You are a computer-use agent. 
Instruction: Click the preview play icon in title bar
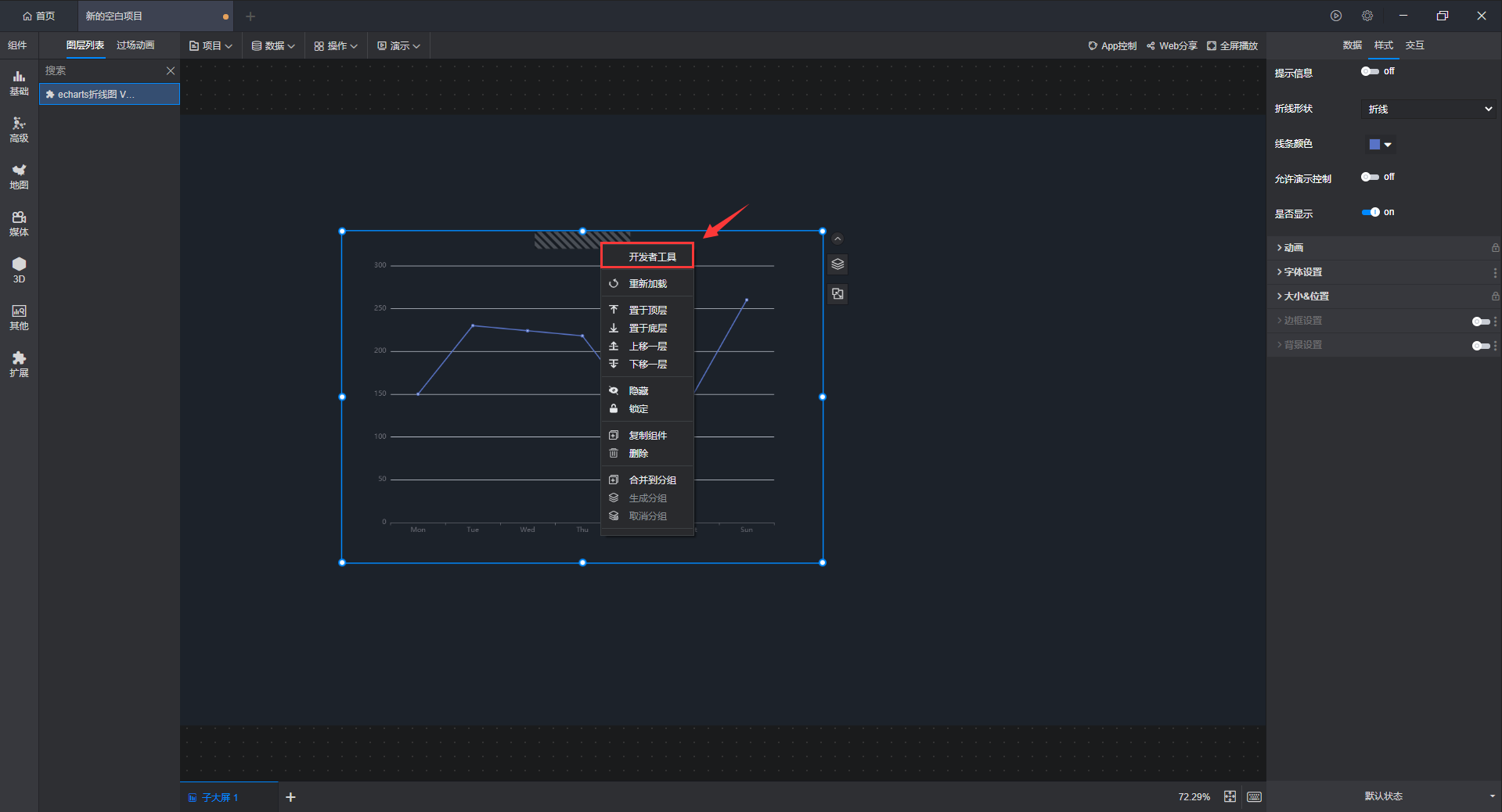(1336, 16)
